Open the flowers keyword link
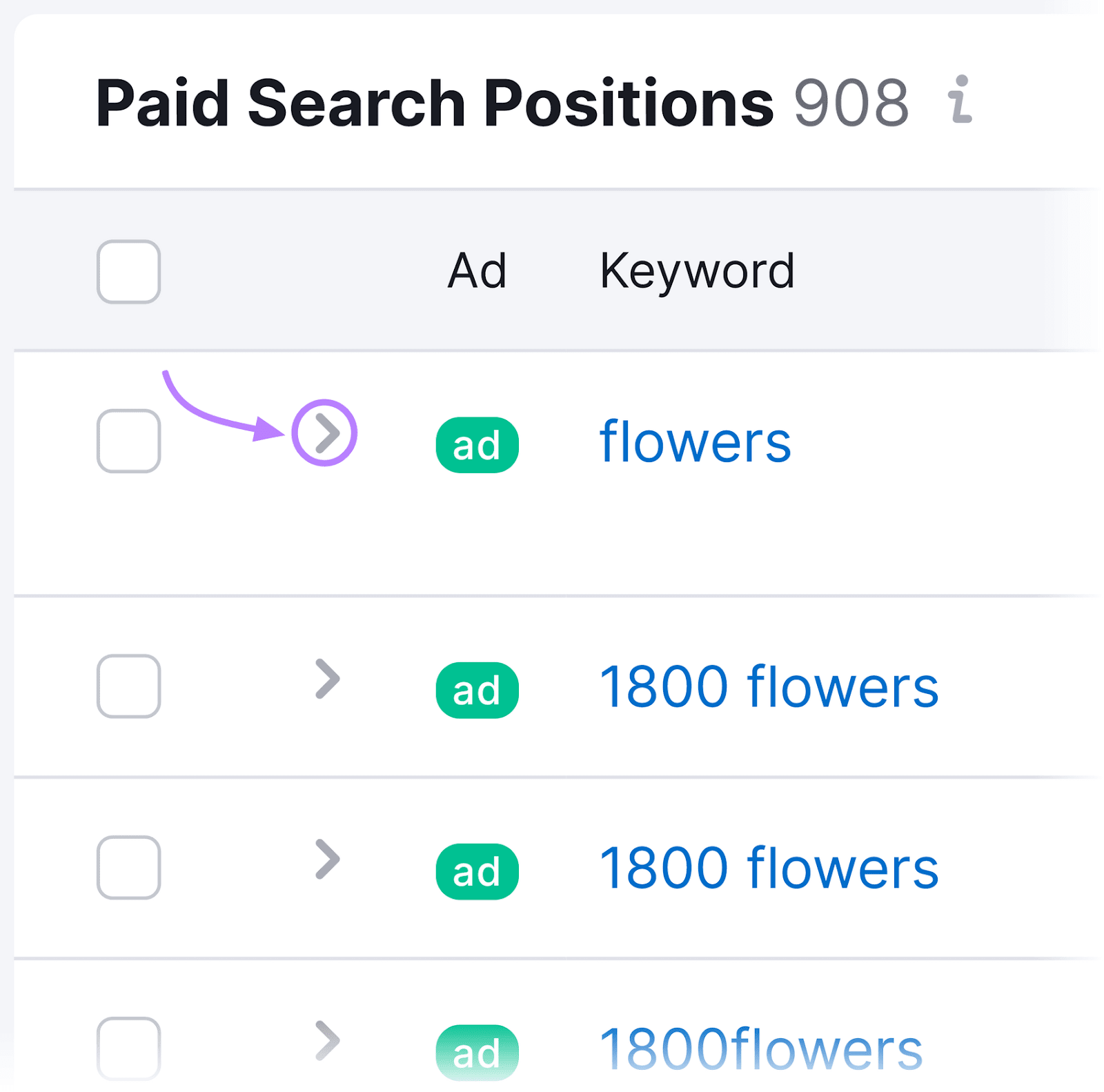The image size is (1104, 1092). (695, 442)
